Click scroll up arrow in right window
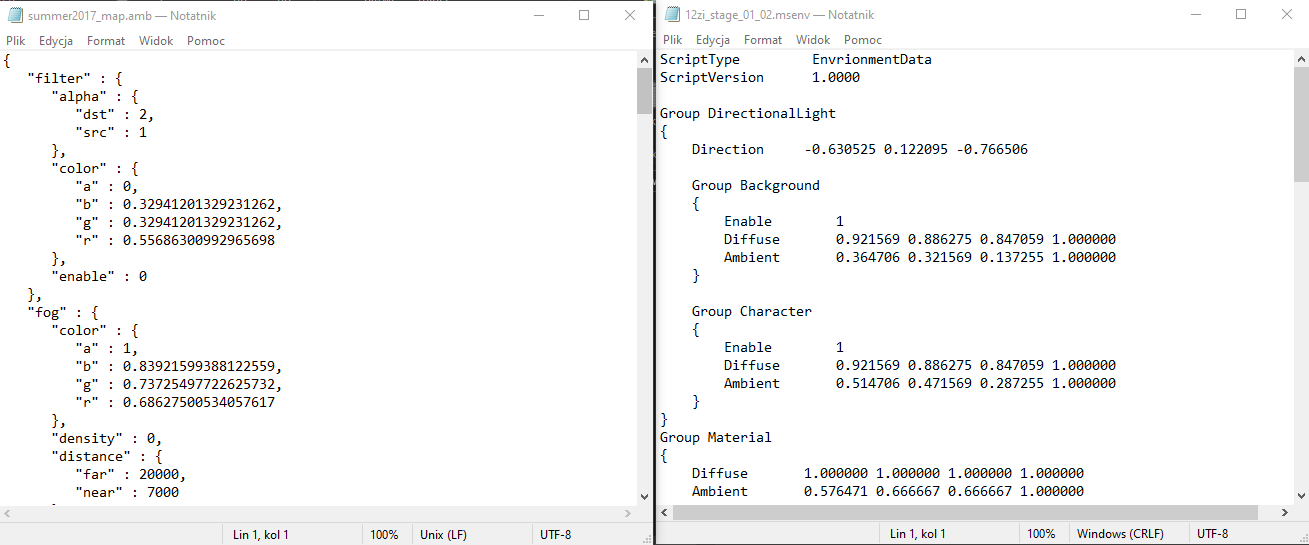1309x545 pixels. tap(1300, 60)
